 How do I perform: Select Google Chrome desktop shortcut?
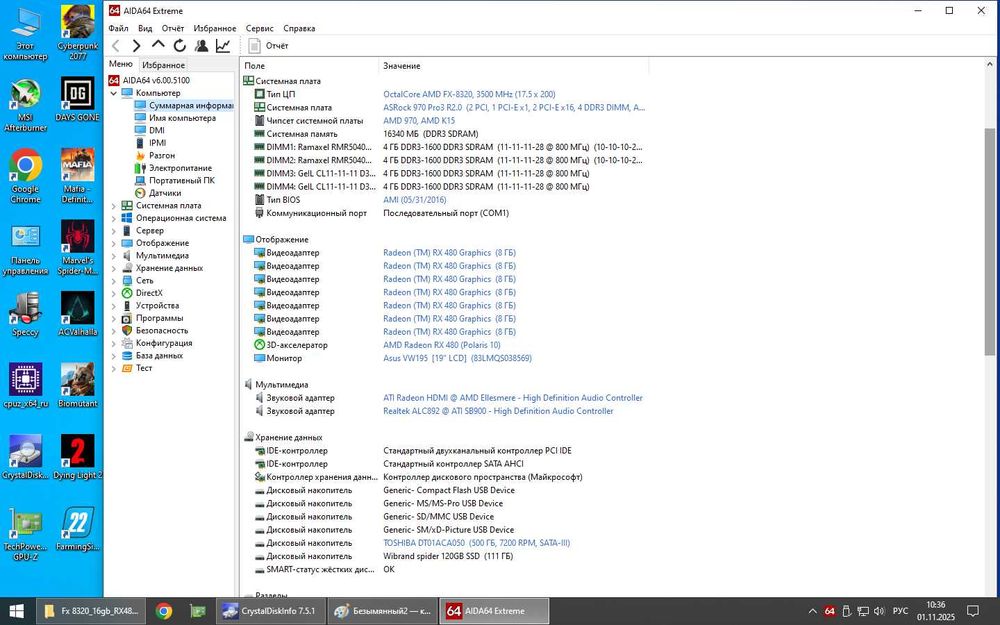point(26,177)
